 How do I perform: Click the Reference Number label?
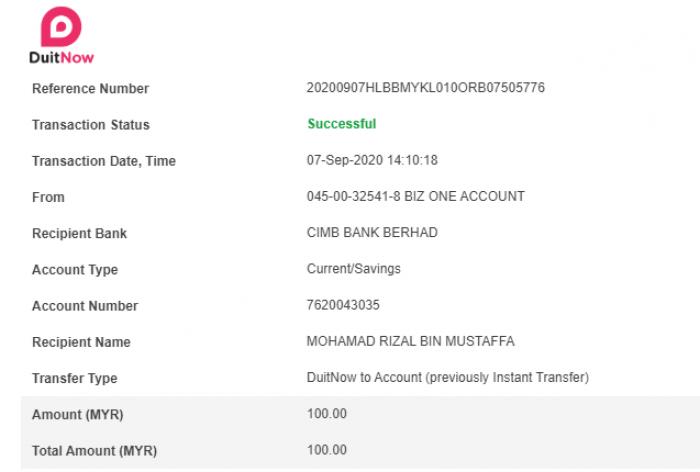coord(90,88)
